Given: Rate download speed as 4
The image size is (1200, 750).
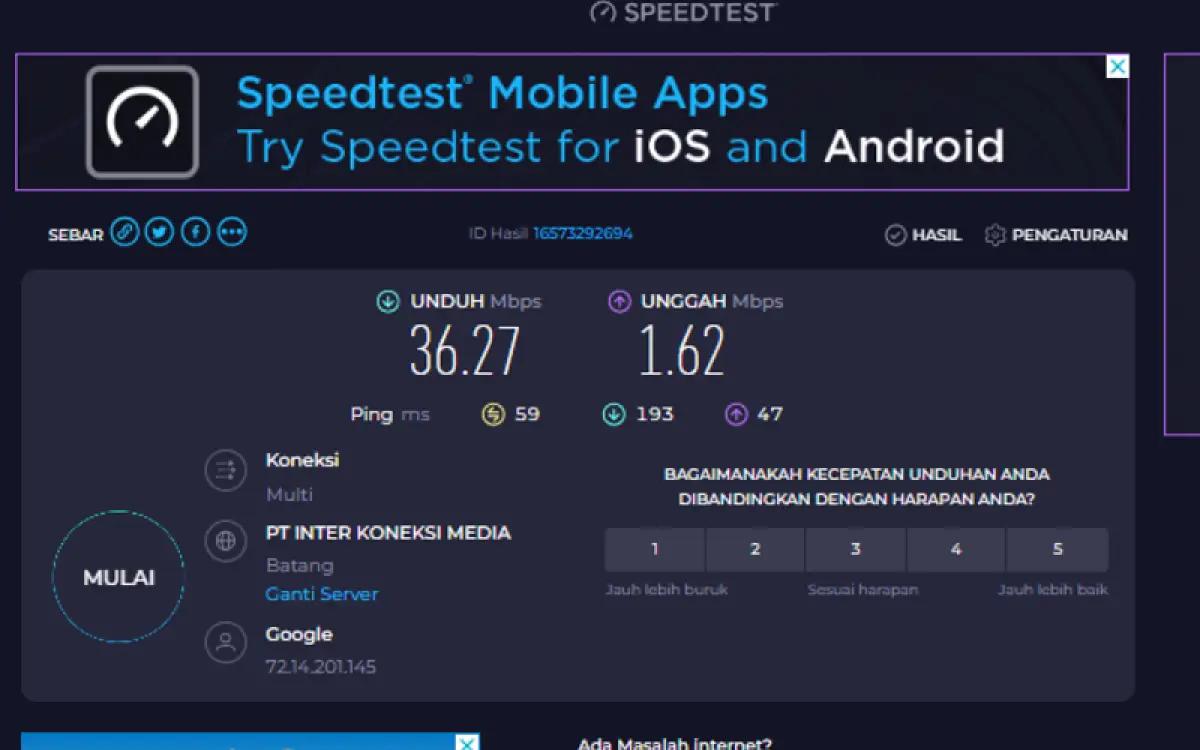Looking at the screenshot, I should point(956,549).
